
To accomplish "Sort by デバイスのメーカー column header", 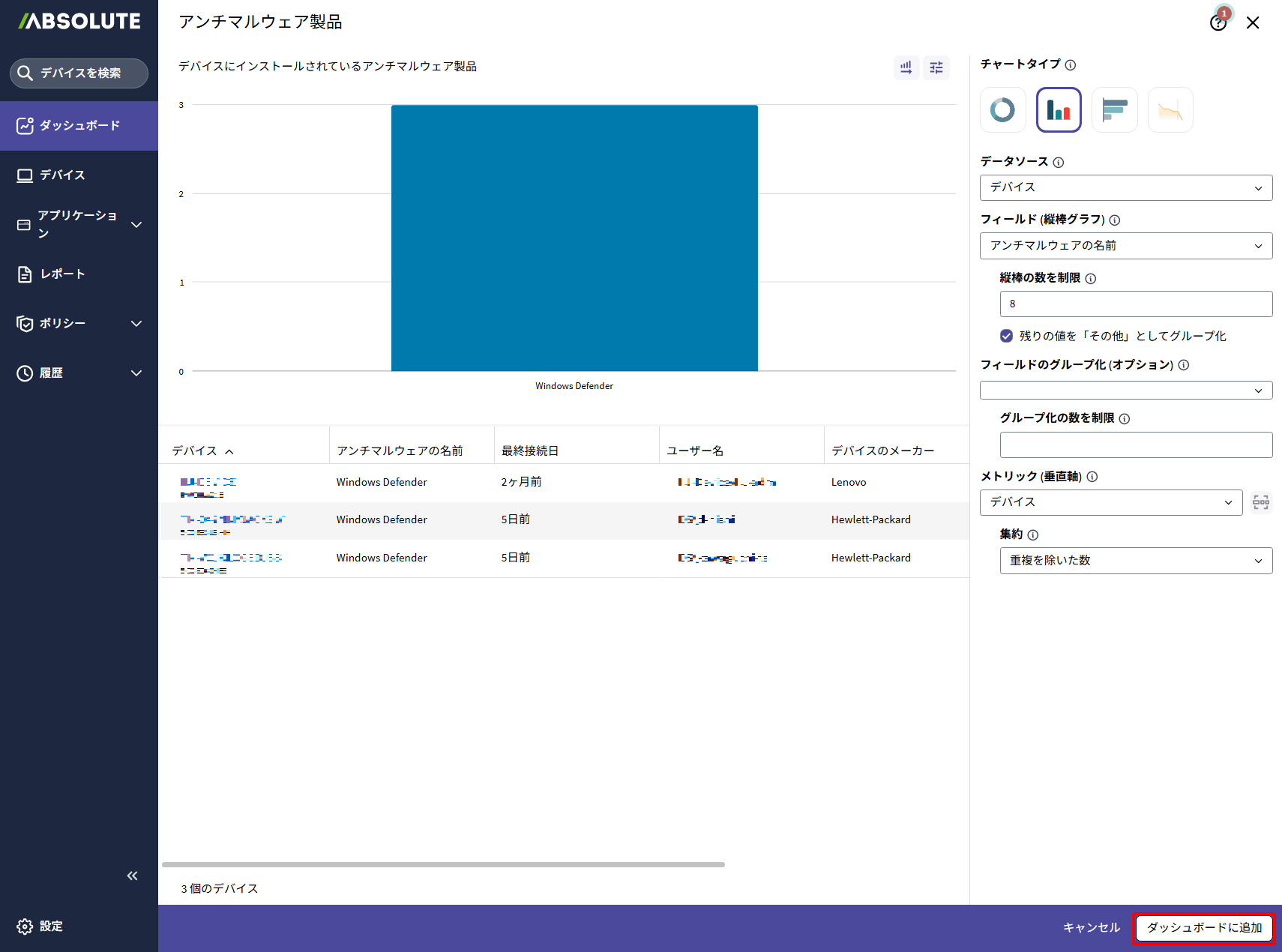I will coord(882,451).
